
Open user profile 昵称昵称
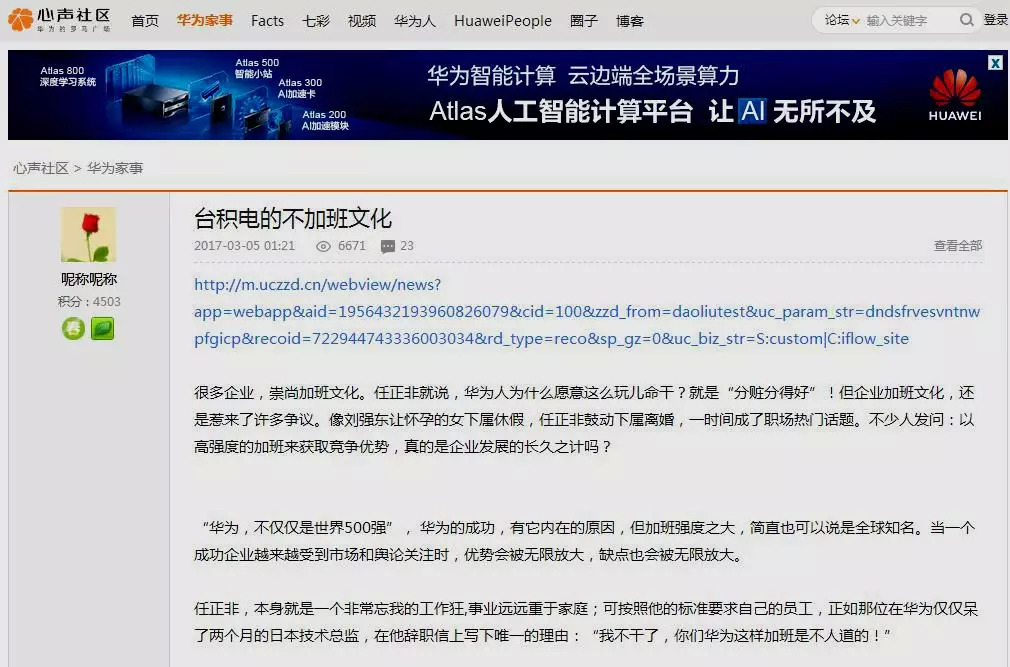(x=89, y=279)
